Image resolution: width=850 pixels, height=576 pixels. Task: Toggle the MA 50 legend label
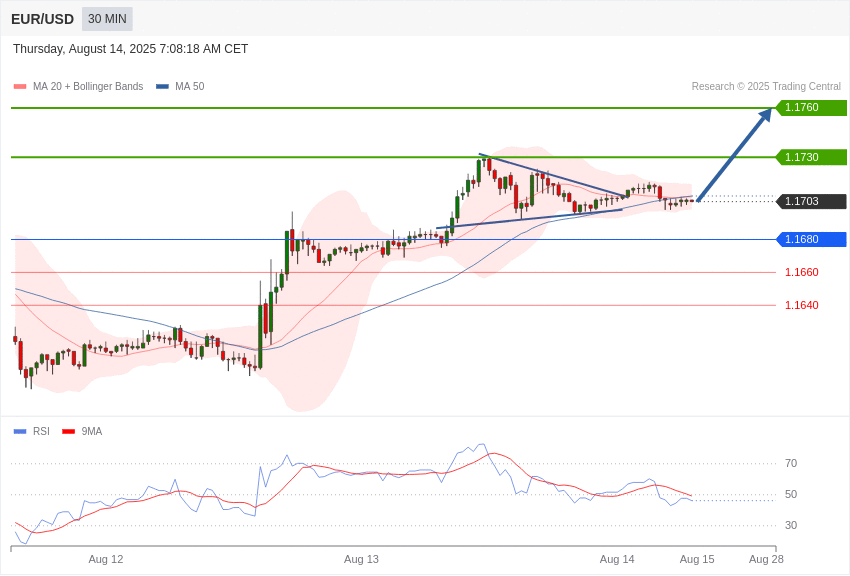click(x=190, y=87)
